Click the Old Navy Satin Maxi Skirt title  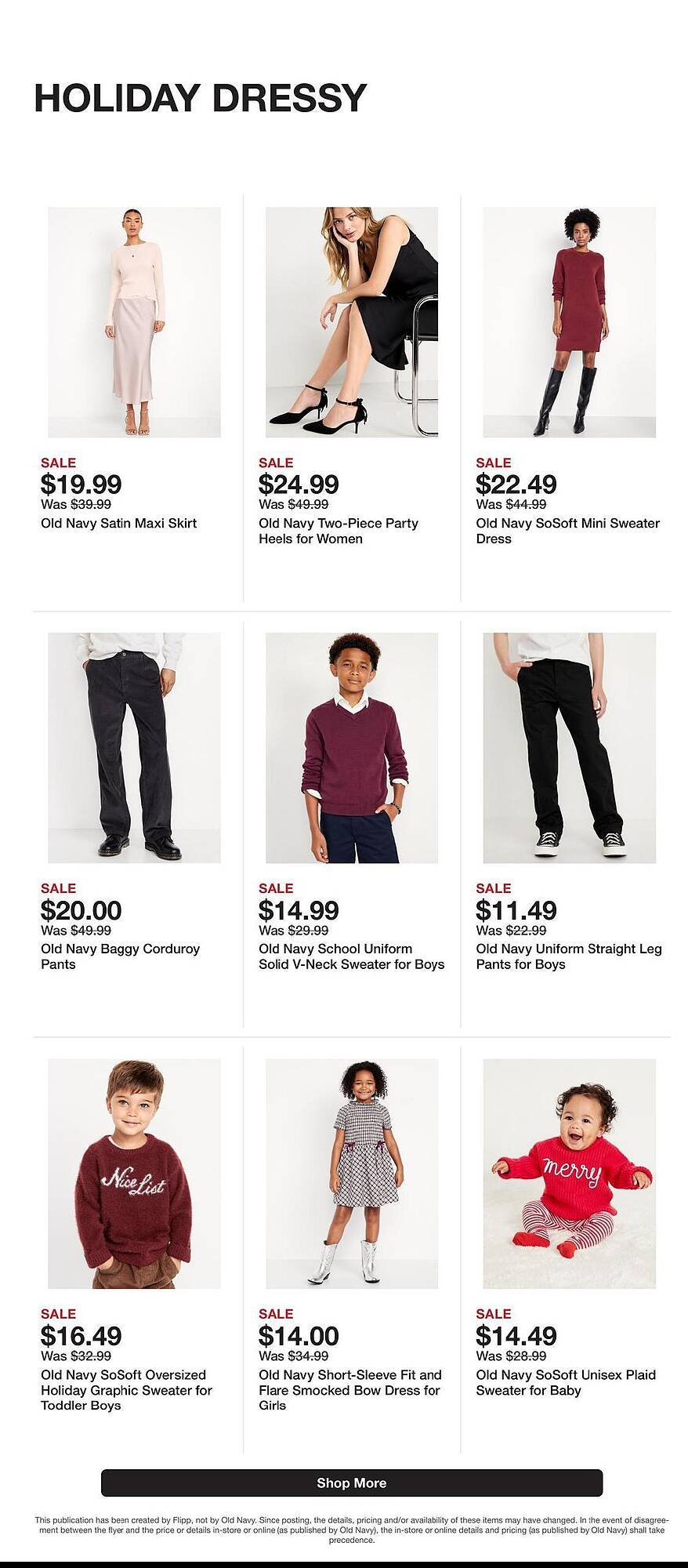(x=118, y=523)
